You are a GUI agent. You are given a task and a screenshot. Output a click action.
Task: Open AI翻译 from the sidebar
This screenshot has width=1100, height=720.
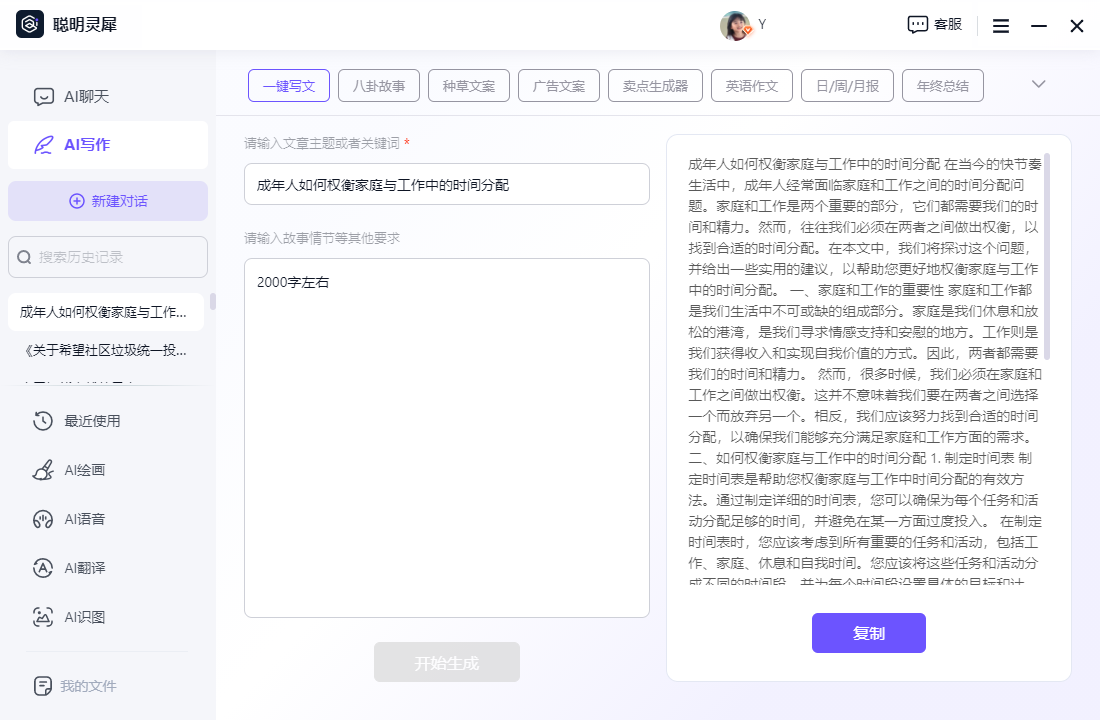[x=108, y=568]
